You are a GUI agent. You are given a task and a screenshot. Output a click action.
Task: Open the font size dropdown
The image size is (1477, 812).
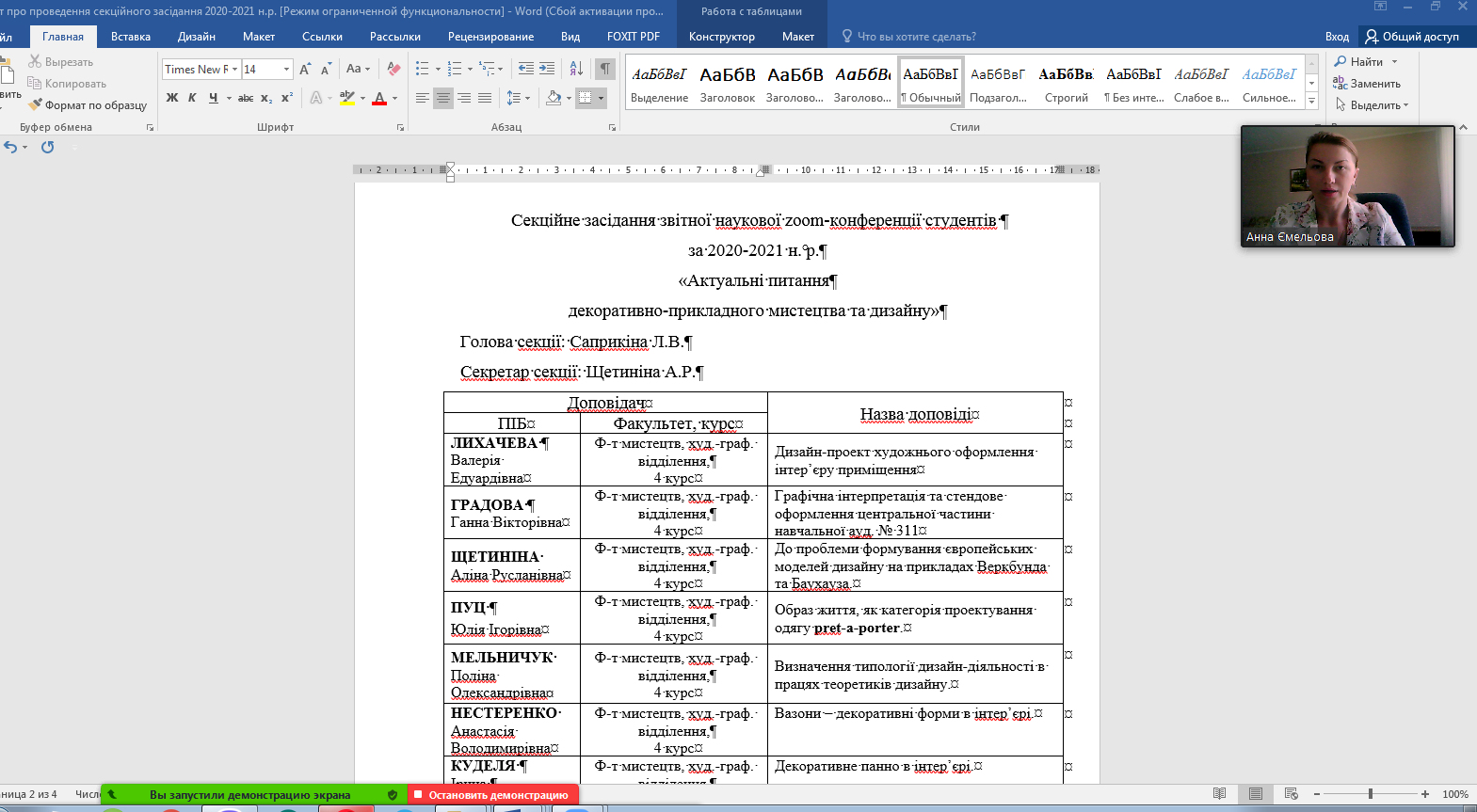click(287, 69)
